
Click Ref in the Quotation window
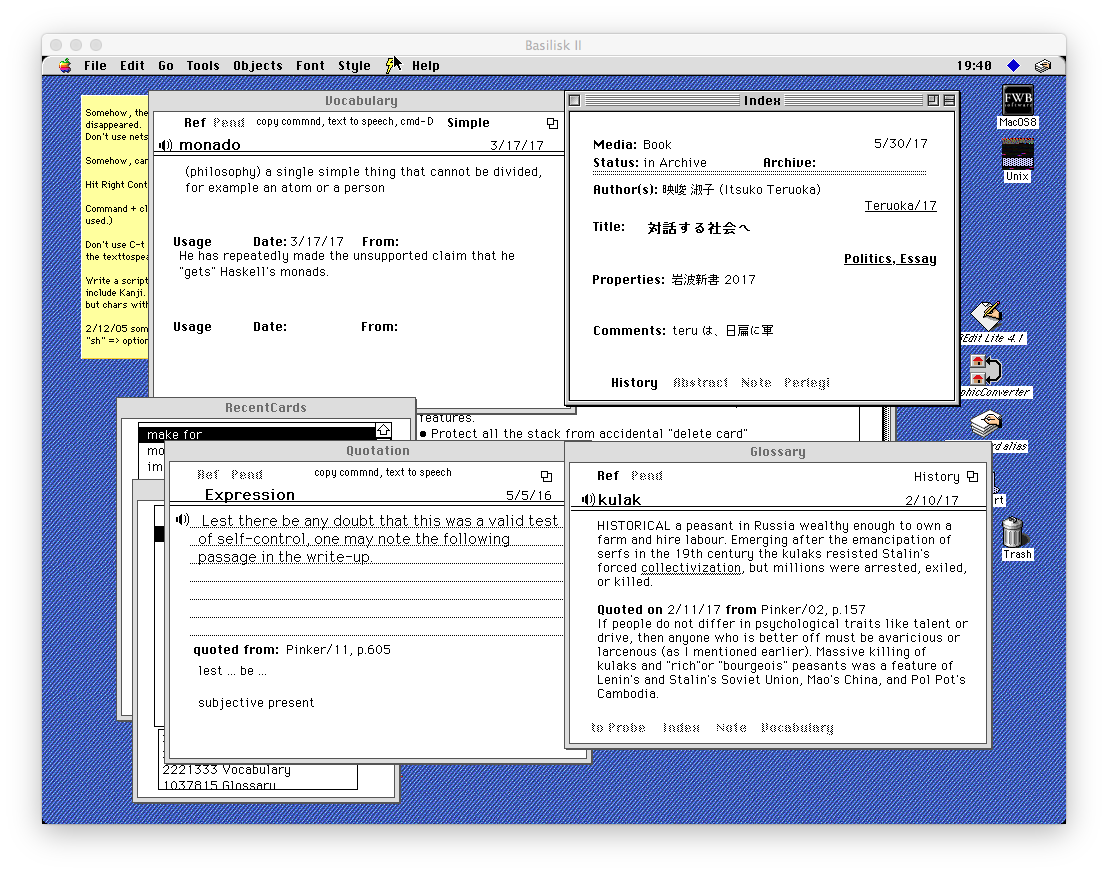[208, 475]
